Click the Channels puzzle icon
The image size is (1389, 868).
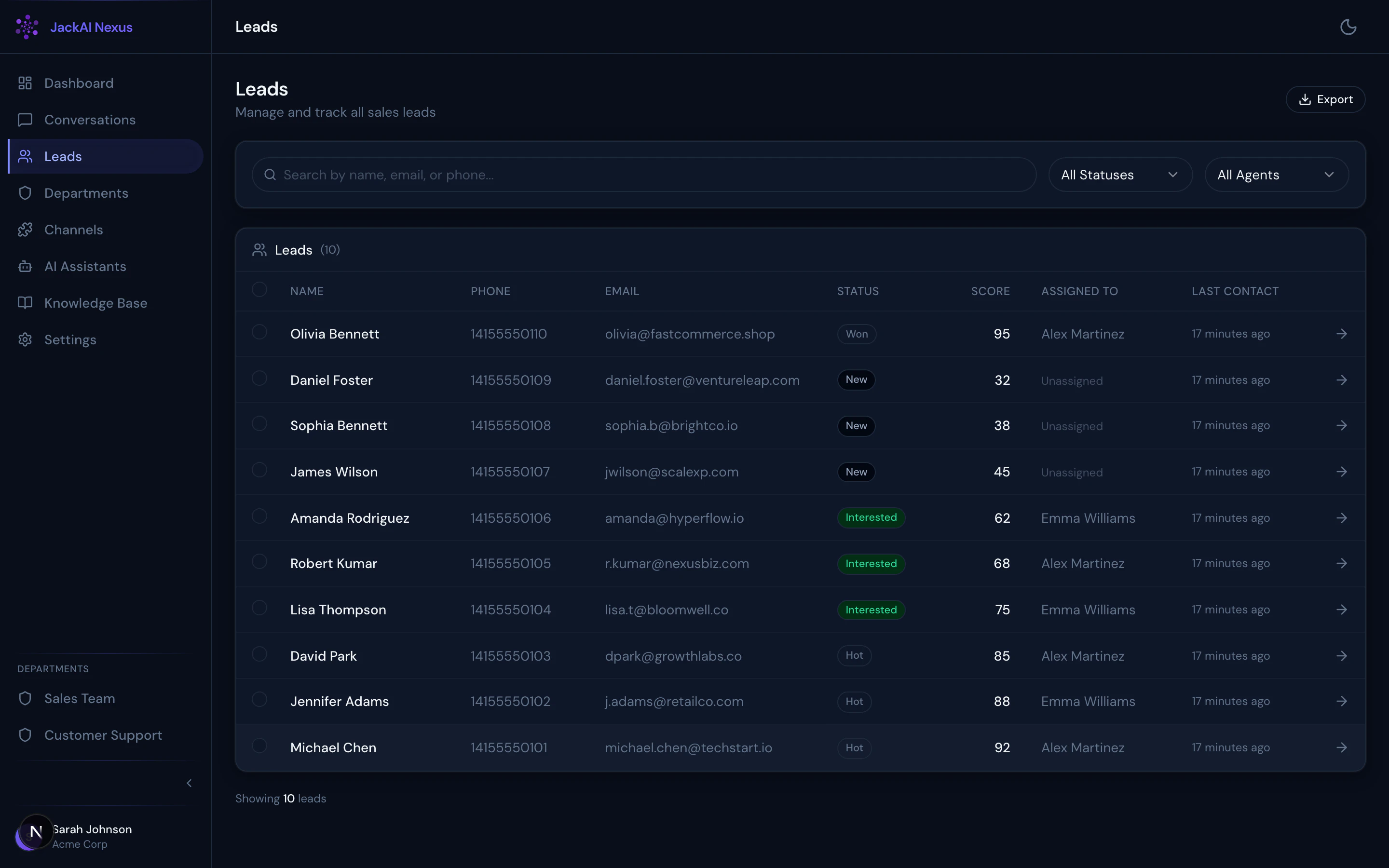[x=25, y=230]
